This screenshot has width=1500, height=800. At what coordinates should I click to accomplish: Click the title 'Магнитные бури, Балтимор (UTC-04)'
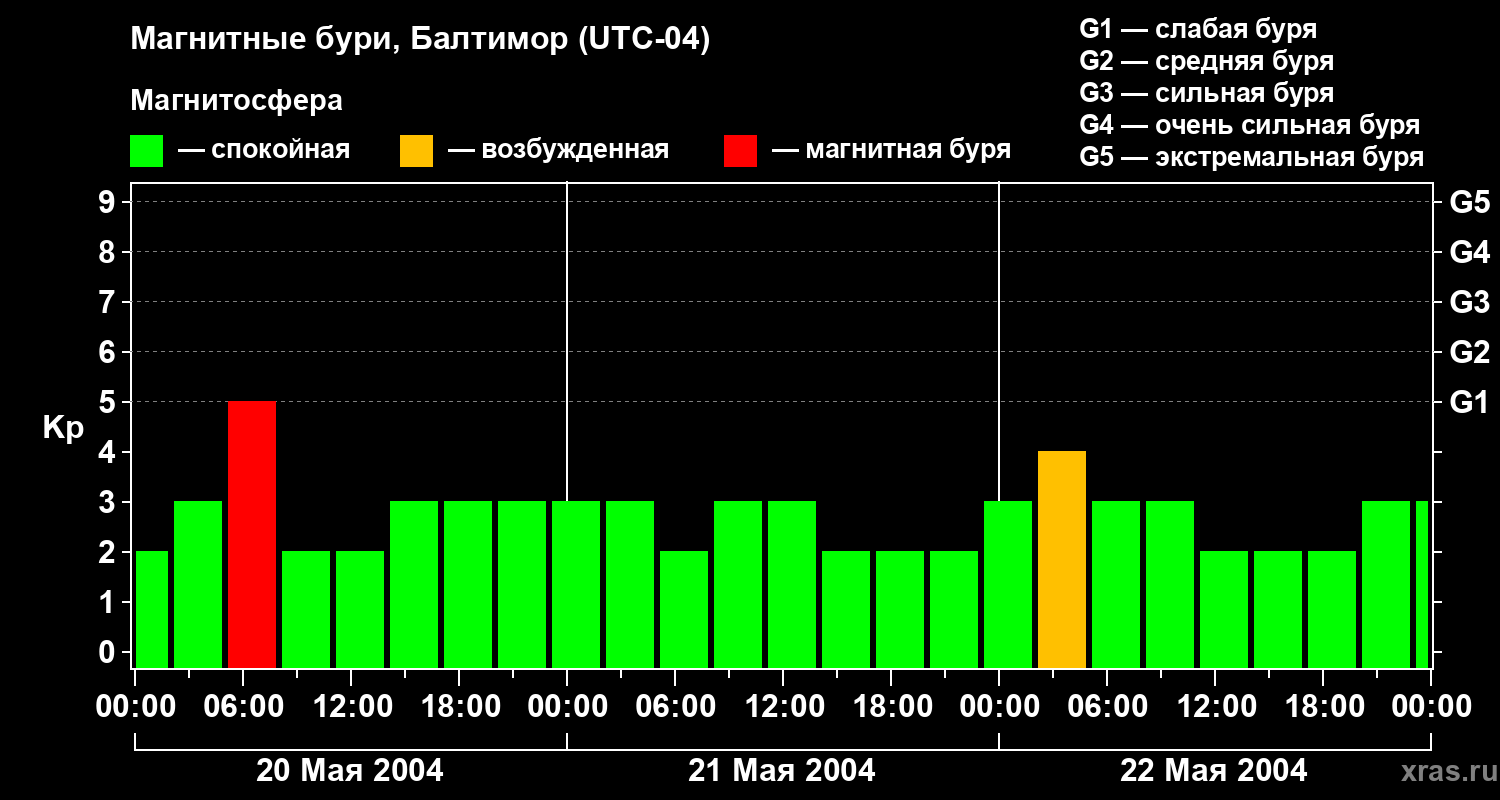click(x=420, y=41)
